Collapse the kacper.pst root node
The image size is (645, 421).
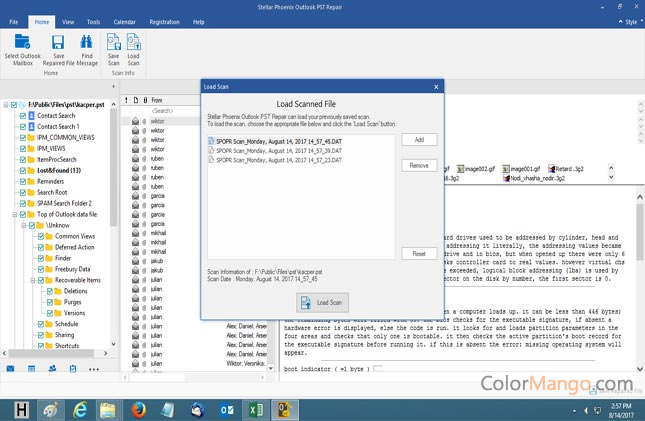[x=5, y=104]
